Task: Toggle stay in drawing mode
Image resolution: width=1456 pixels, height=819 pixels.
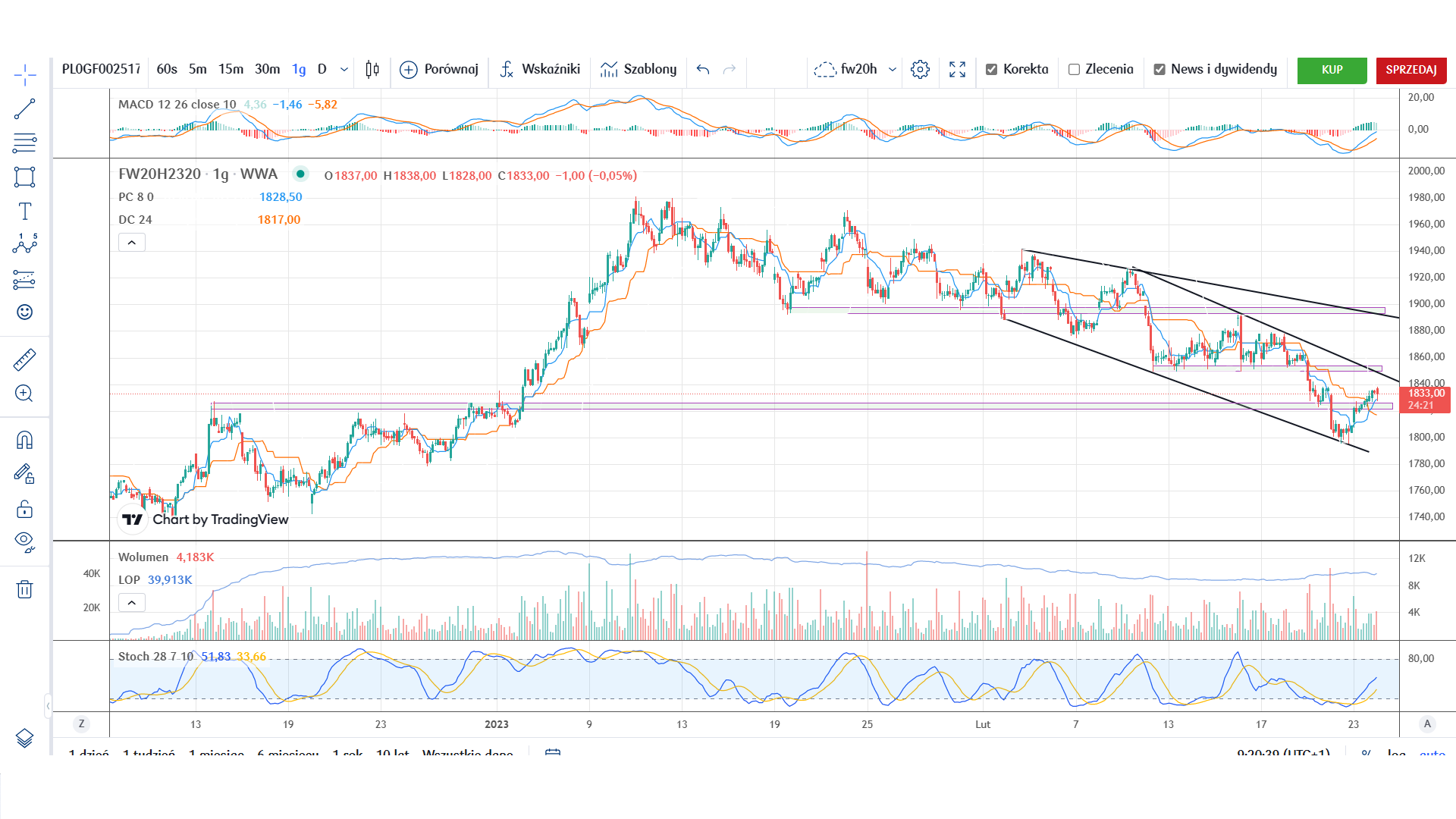Action: (24, 475)
